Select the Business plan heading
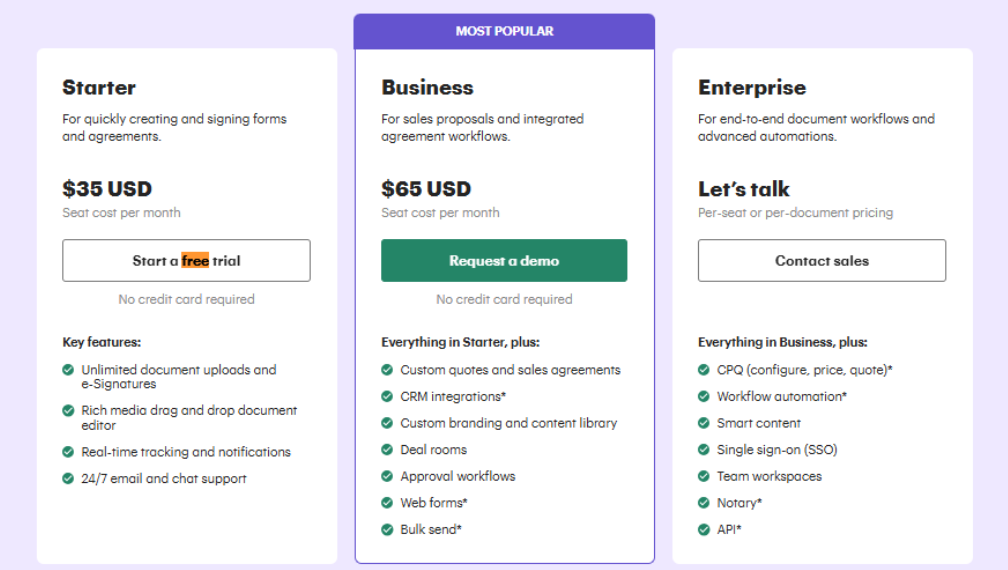 coord(427,88)
